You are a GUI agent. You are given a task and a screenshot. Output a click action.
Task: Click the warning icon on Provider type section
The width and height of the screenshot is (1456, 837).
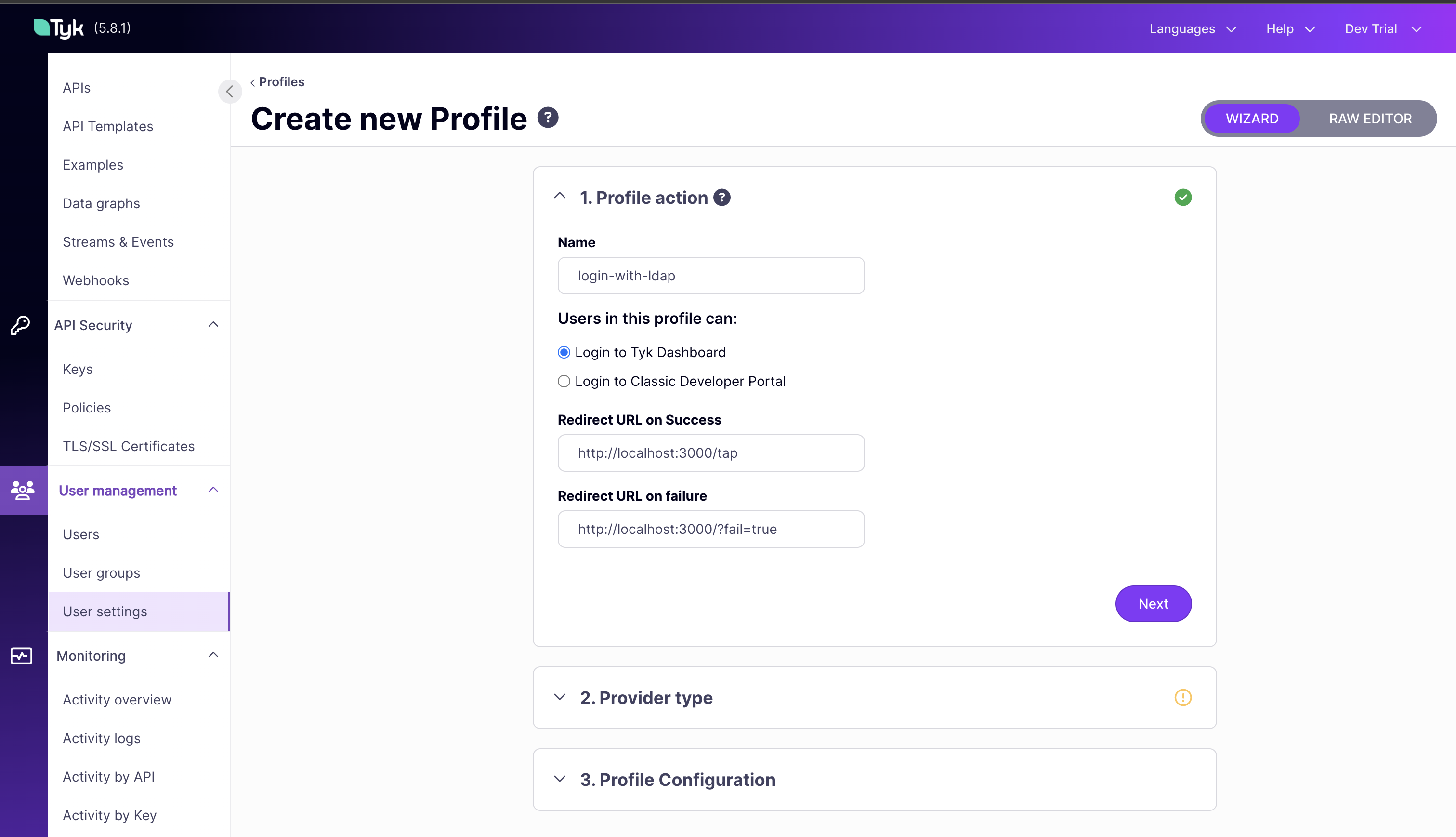pyautogui.click(x=1183, y=698)
